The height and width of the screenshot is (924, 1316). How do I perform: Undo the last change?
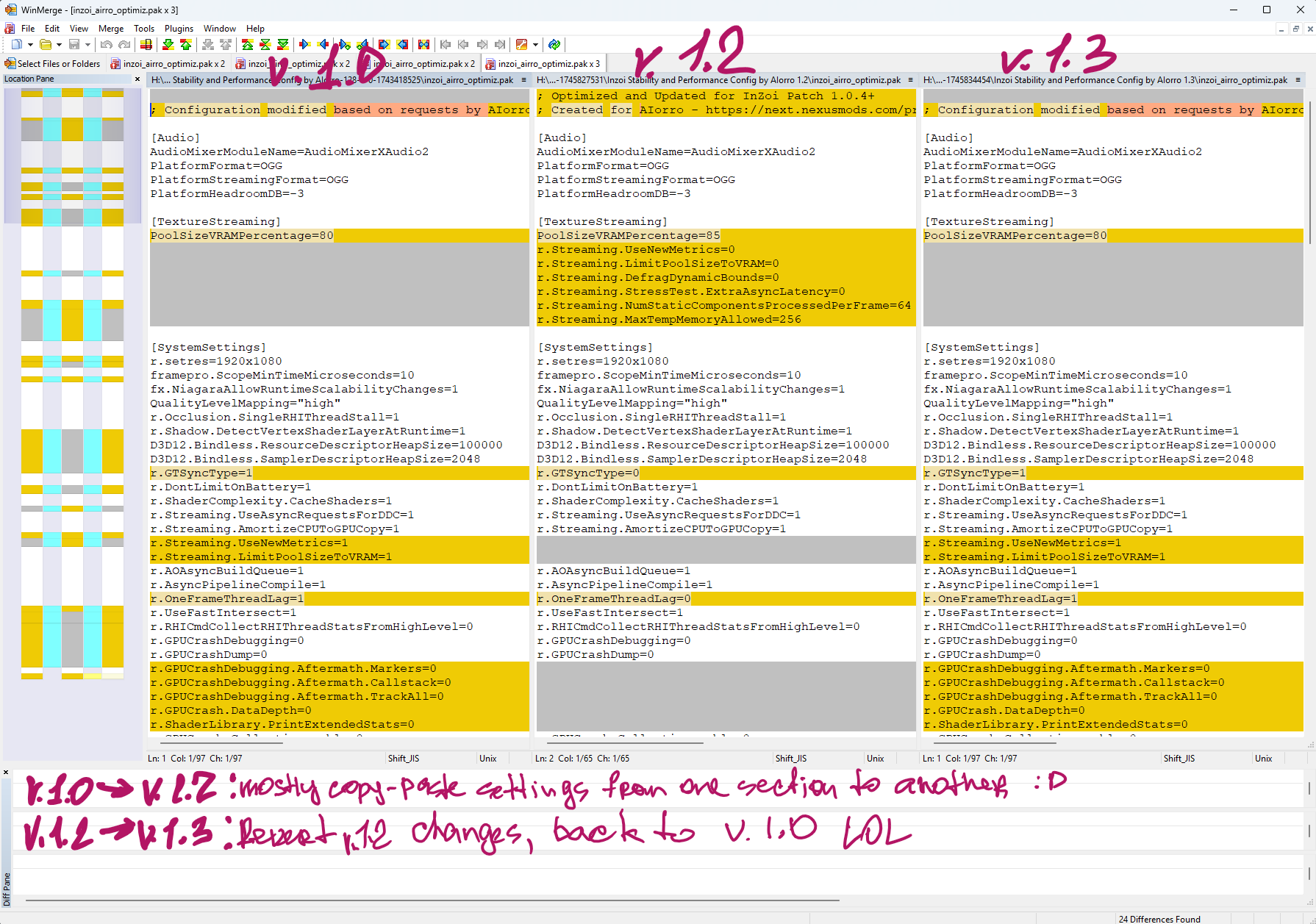[107, 45]
